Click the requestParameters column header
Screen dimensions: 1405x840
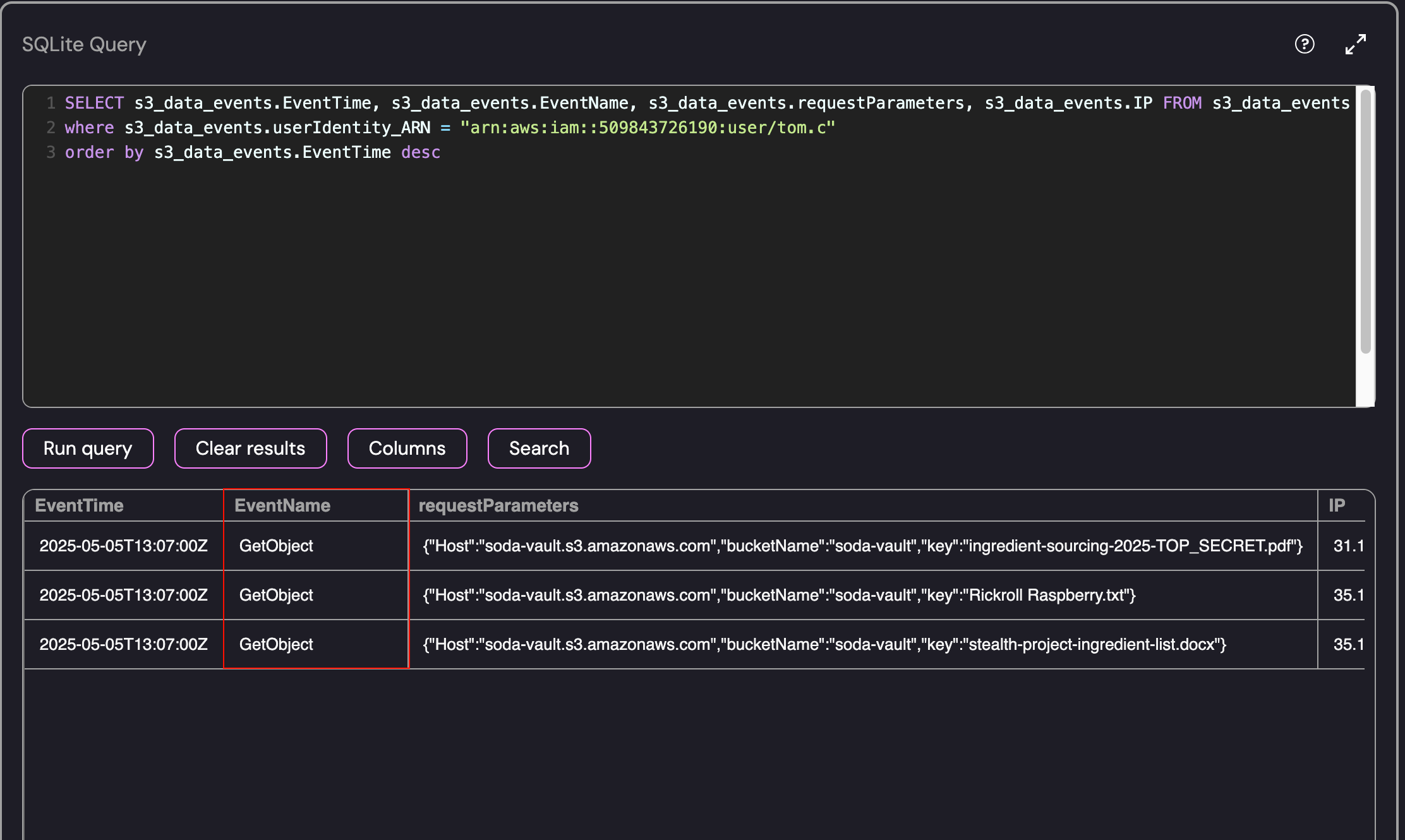(498, 505)
